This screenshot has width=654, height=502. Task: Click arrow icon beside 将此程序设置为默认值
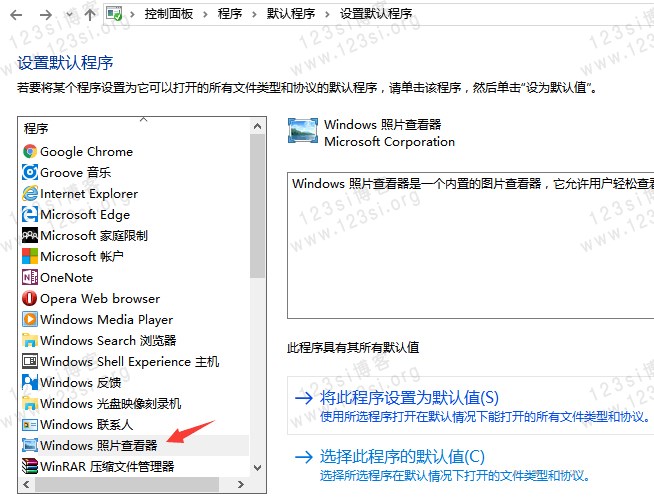point(304,398)
